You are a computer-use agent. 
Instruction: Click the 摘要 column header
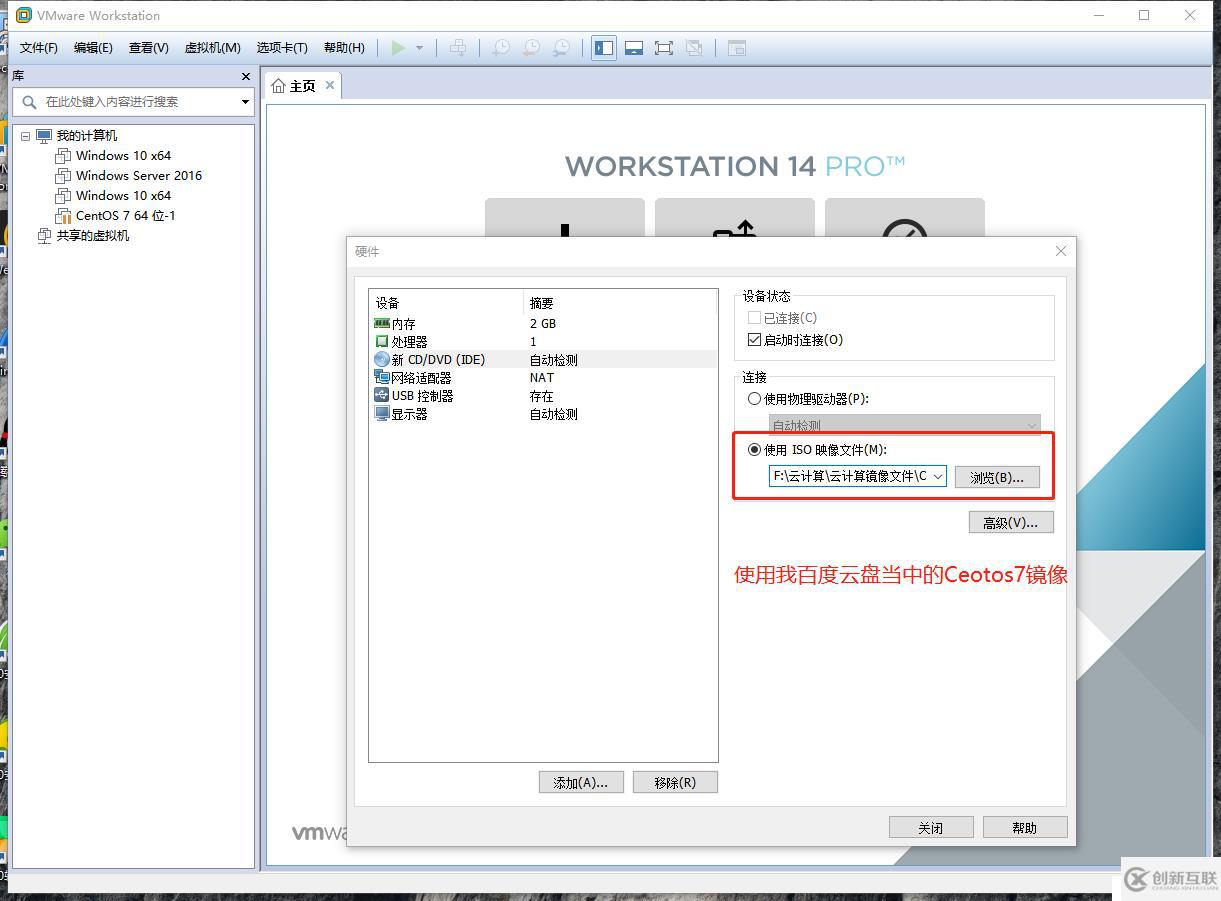[621, 303]
